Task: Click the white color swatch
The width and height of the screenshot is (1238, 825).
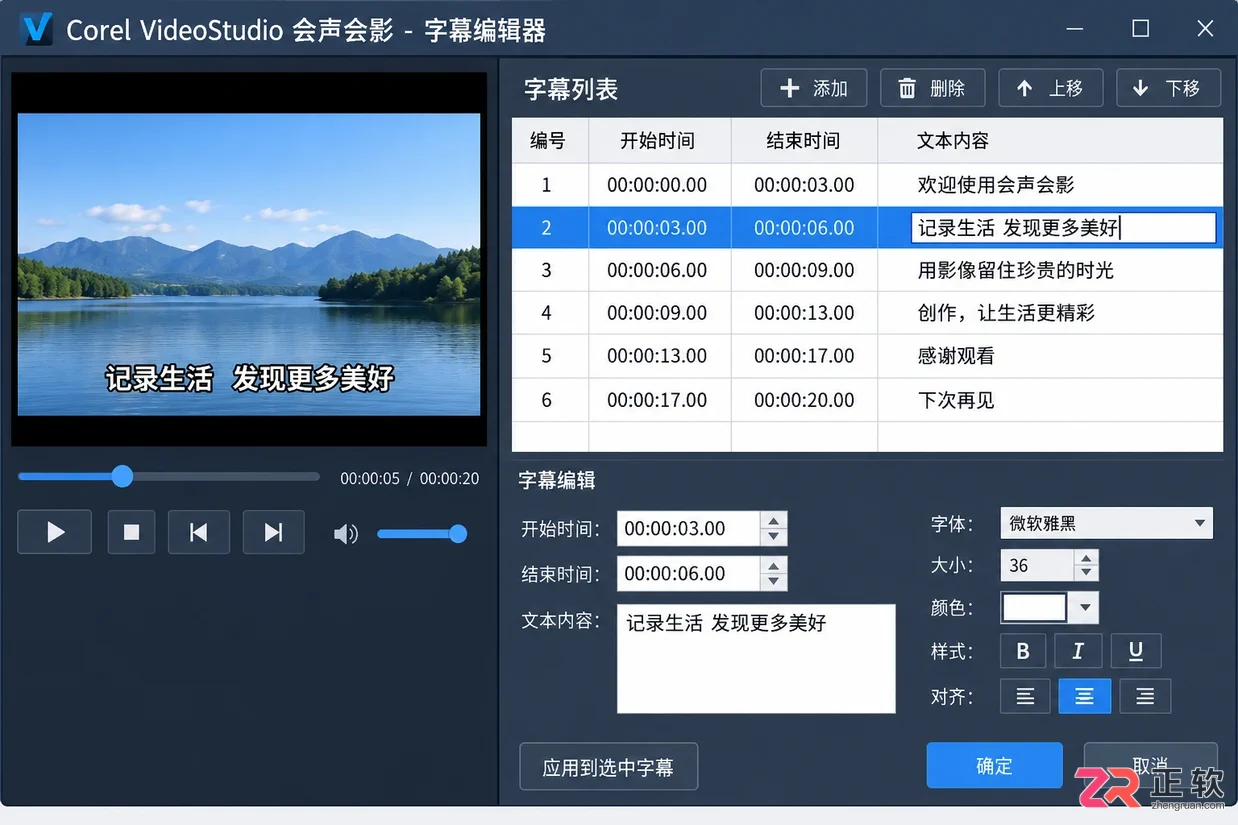Action: click(1035, 607)
